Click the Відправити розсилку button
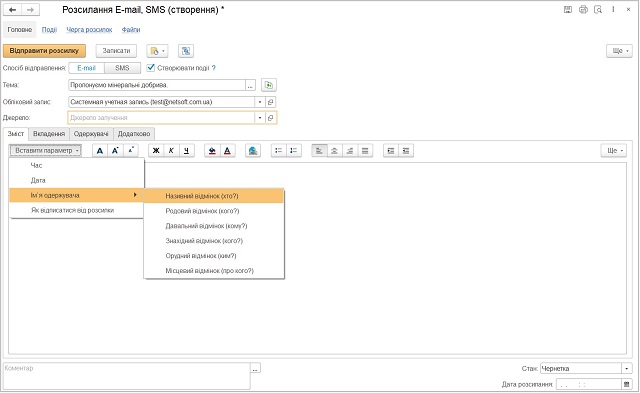The height and width of the screenshot is (393, 640). [x=44, y=51]
